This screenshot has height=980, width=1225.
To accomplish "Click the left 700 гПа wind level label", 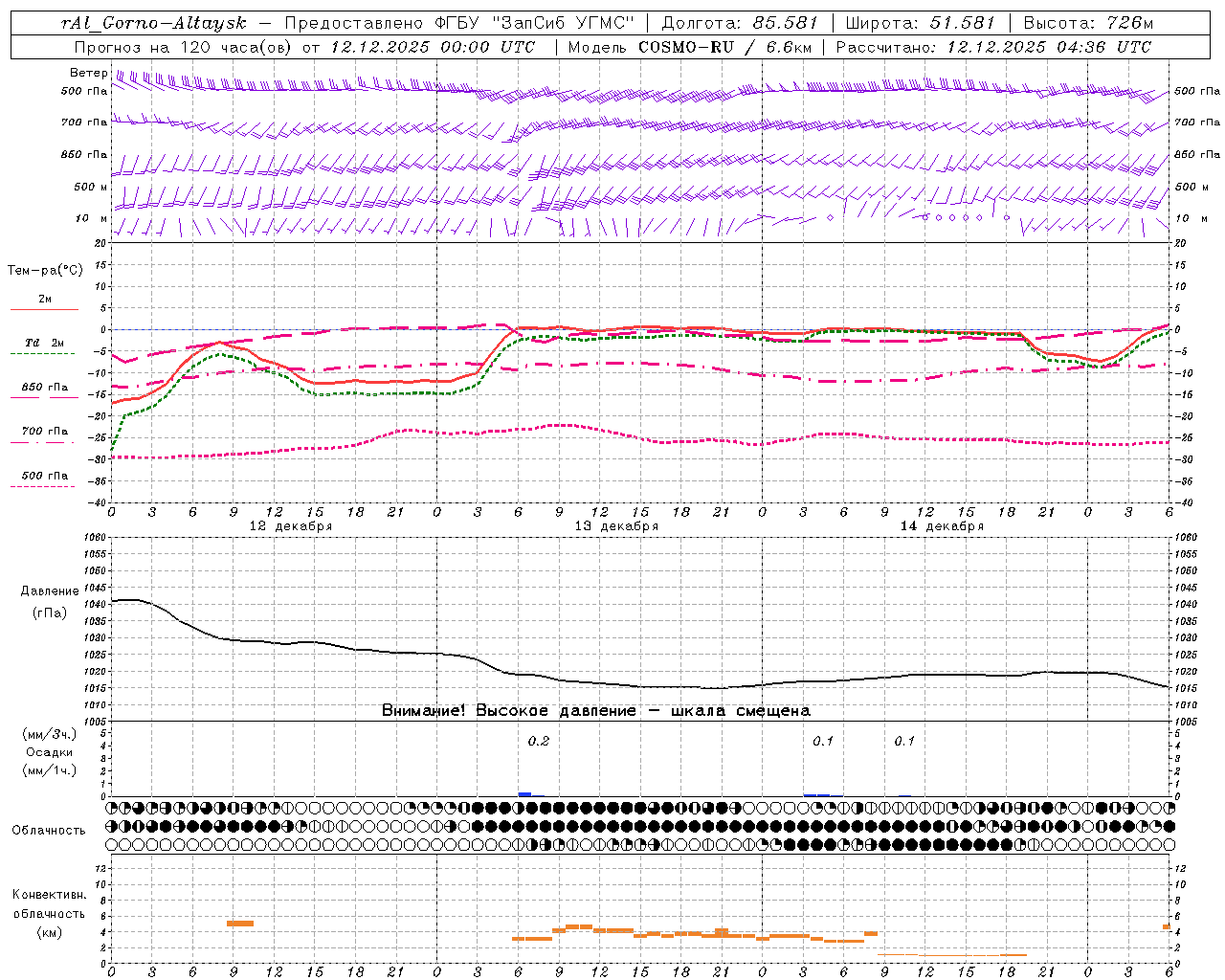I will tap(84, 122).
